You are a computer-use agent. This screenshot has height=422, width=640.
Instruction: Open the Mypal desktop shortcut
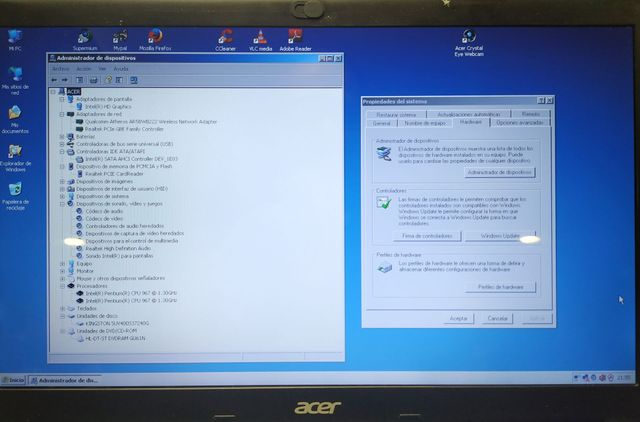(x=120, y=41)
